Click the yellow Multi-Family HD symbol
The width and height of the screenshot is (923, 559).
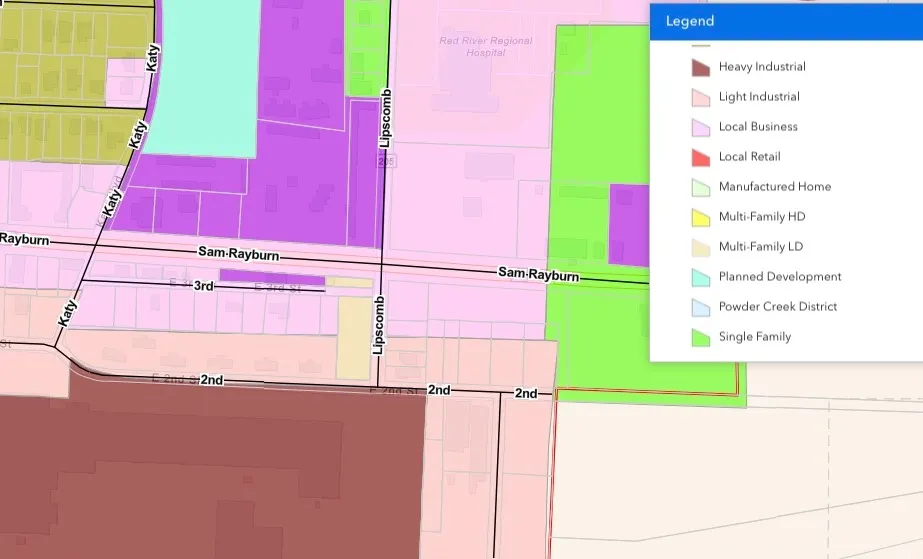700,217
